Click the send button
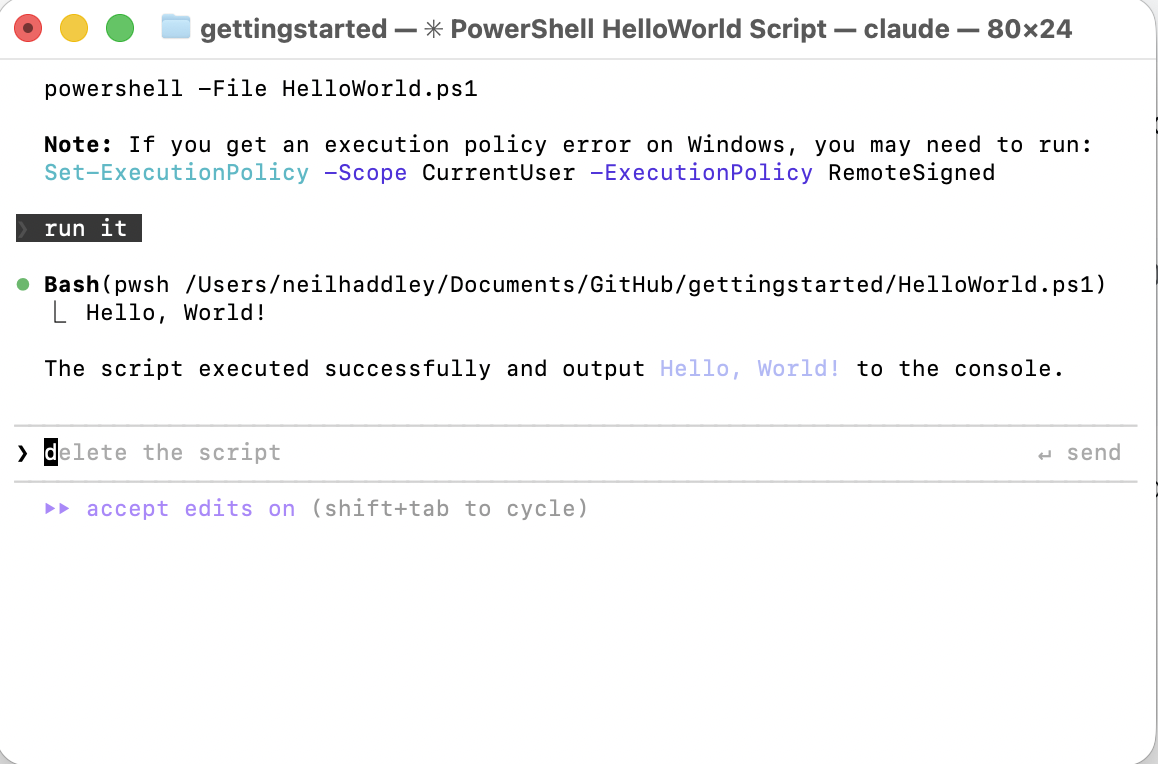 point(1093,453)
